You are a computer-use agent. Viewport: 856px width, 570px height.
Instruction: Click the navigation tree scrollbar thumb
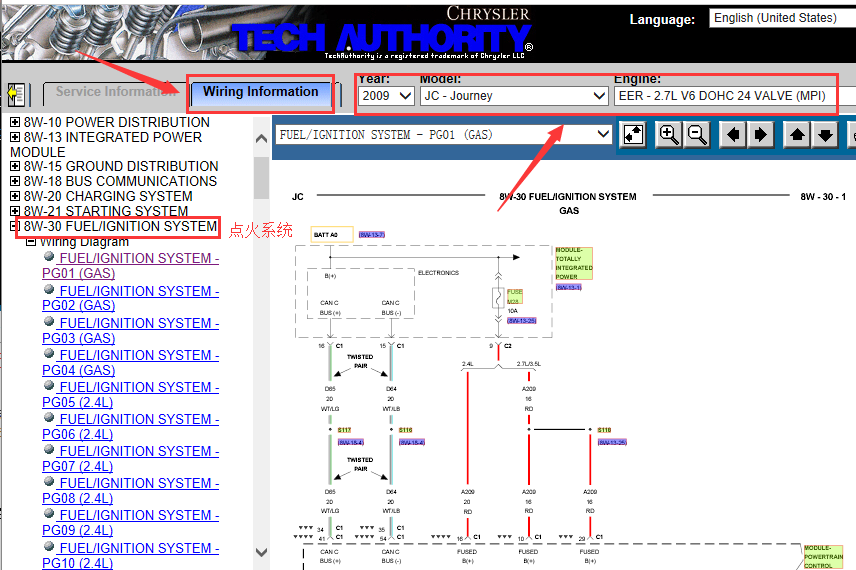(261, 178)
